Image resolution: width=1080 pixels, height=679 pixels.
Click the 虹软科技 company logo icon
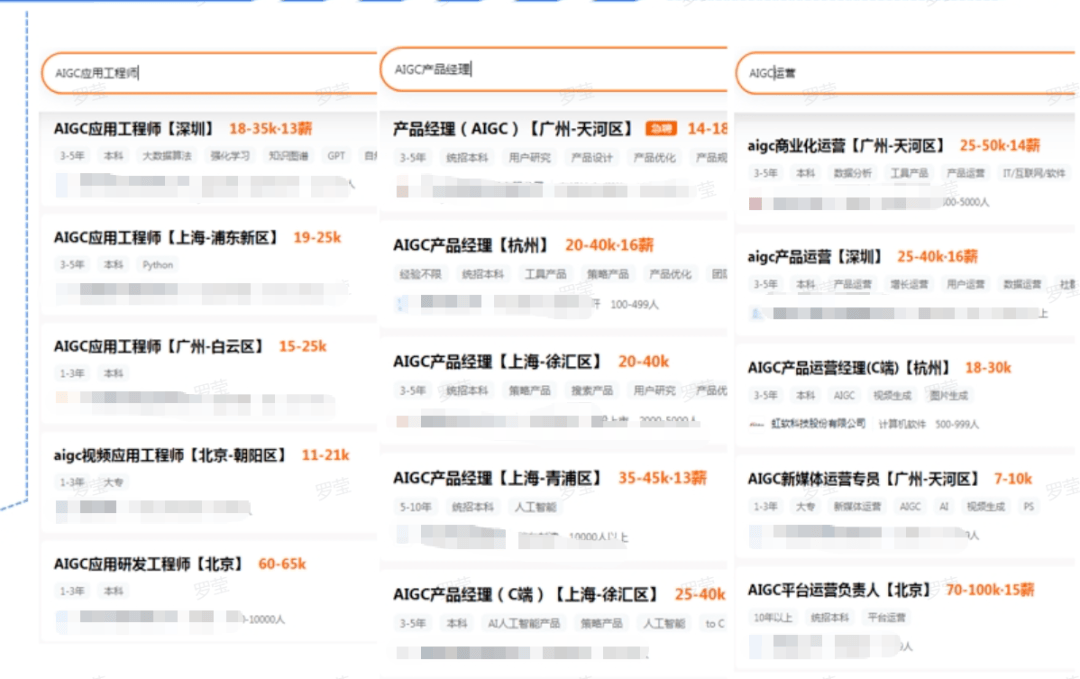[x=756, y=424]
